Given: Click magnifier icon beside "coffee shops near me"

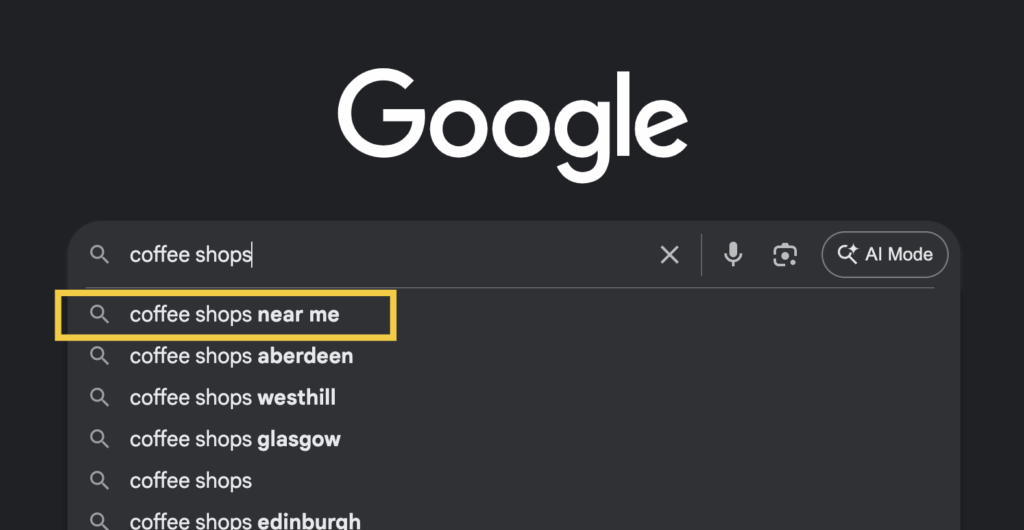Looking at the screenshot, I should [99, 314].
